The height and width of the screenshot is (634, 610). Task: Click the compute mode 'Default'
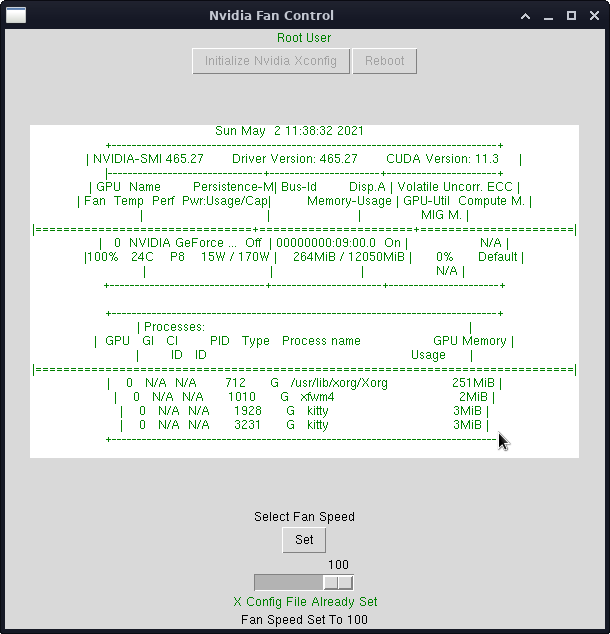[498, 257]
